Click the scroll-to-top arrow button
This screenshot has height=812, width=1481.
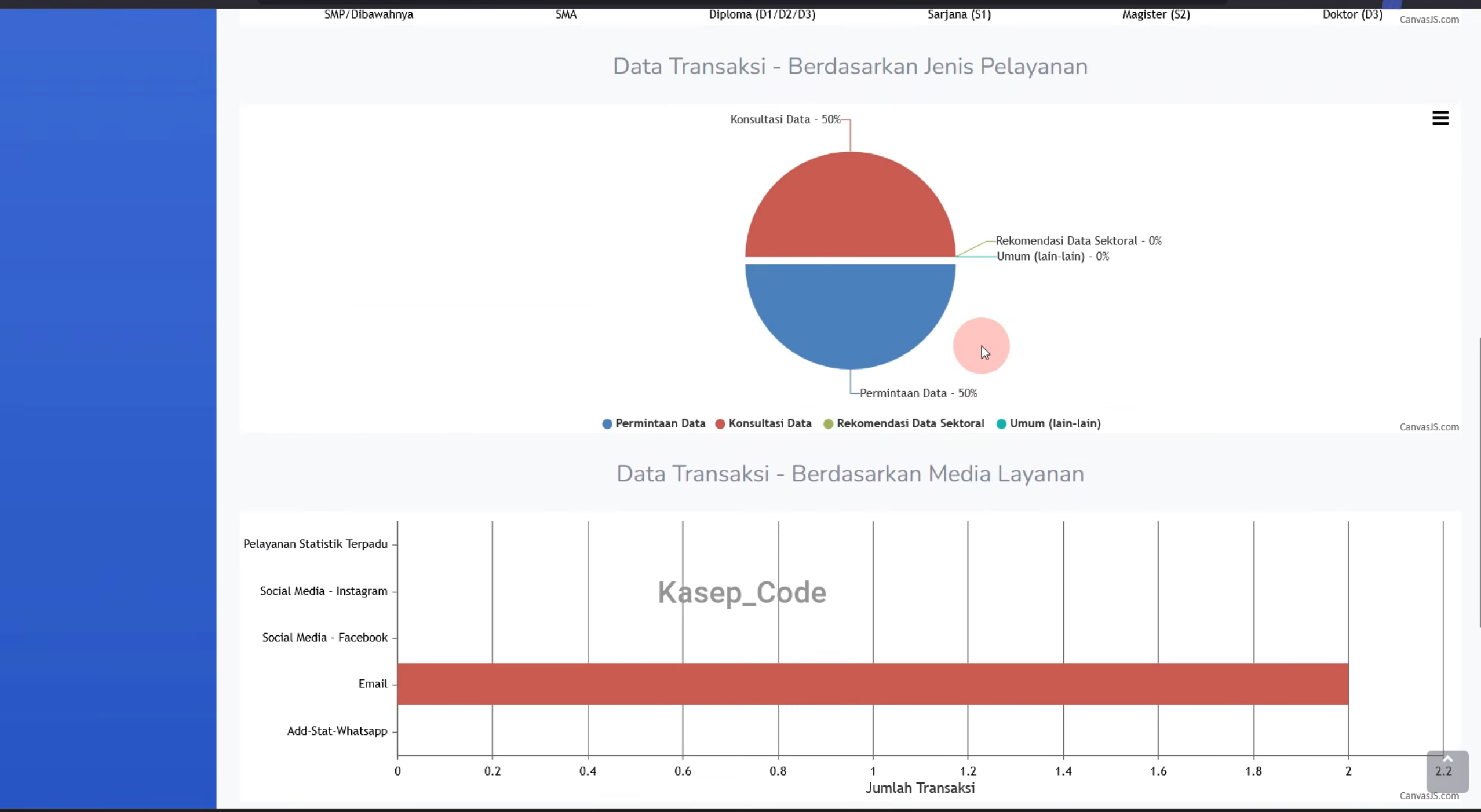1447,771
